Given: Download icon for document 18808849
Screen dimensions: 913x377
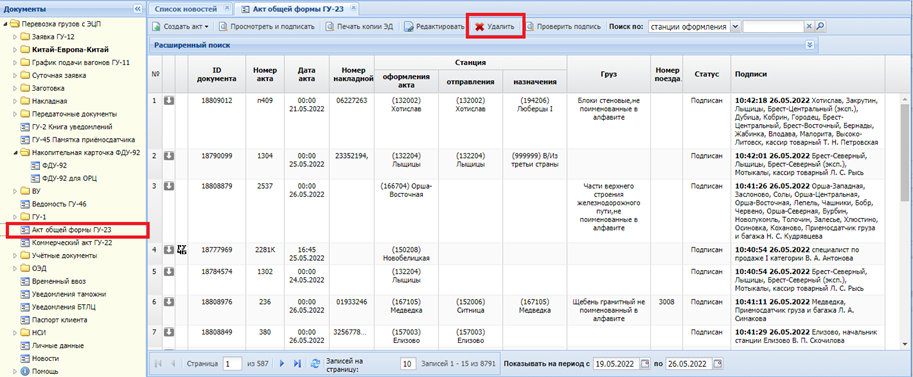Looking at the screenshot, I should [x=169, y=332].
